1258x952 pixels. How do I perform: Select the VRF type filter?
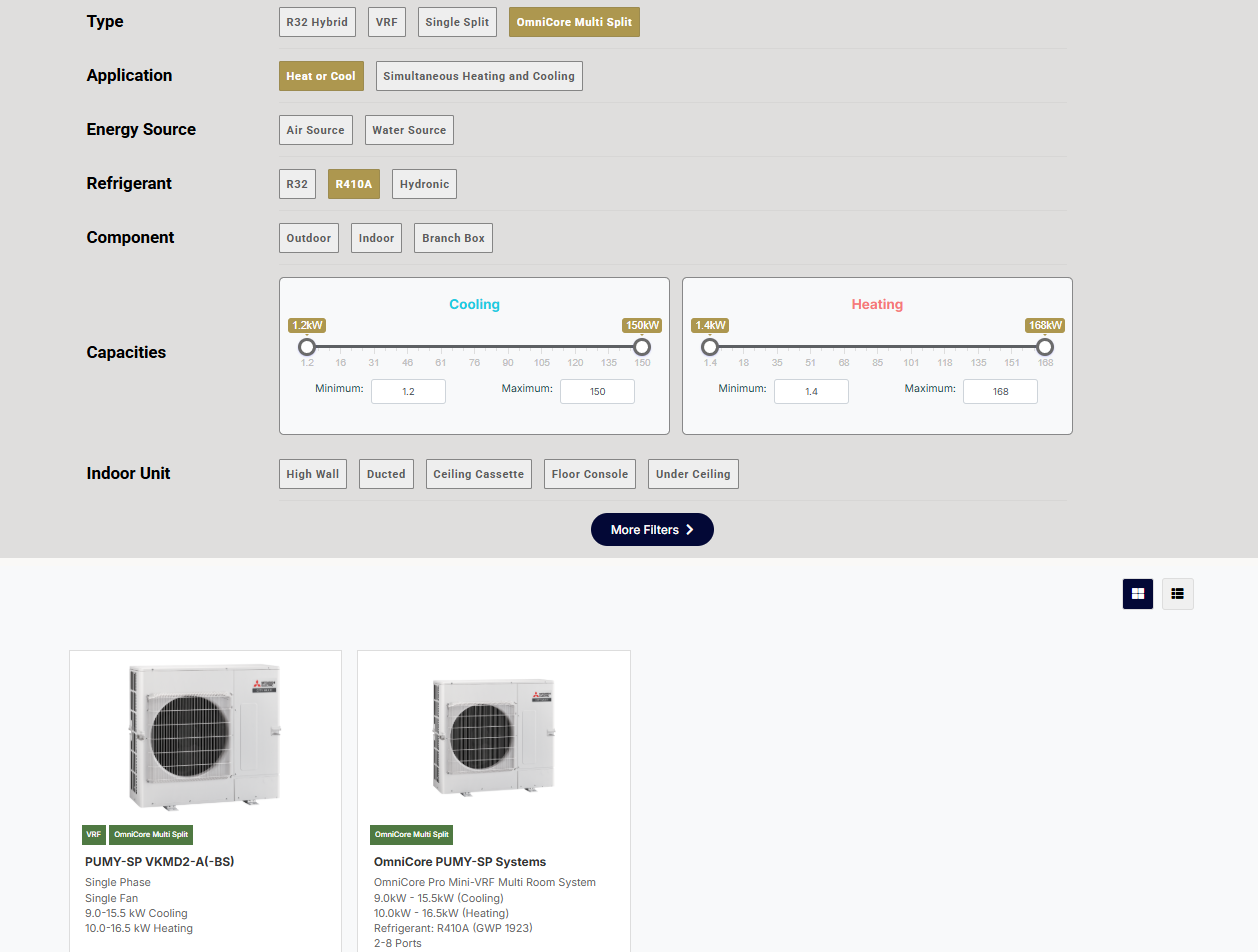pos(387,22)
